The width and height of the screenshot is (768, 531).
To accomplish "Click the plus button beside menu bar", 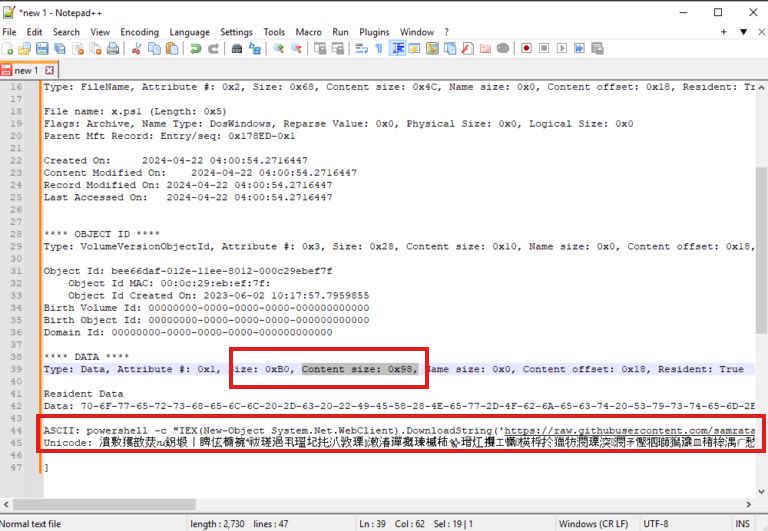I will 724,32.
